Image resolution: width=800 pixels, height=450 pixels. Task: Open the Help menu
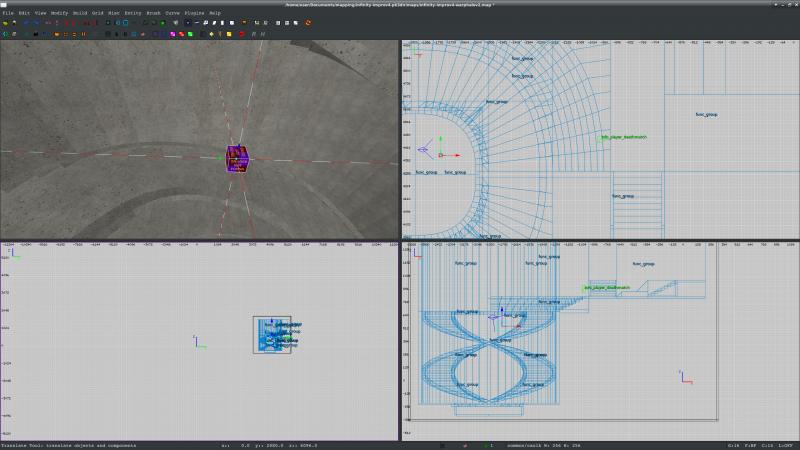pyautogui.click(x=215, y=12)
